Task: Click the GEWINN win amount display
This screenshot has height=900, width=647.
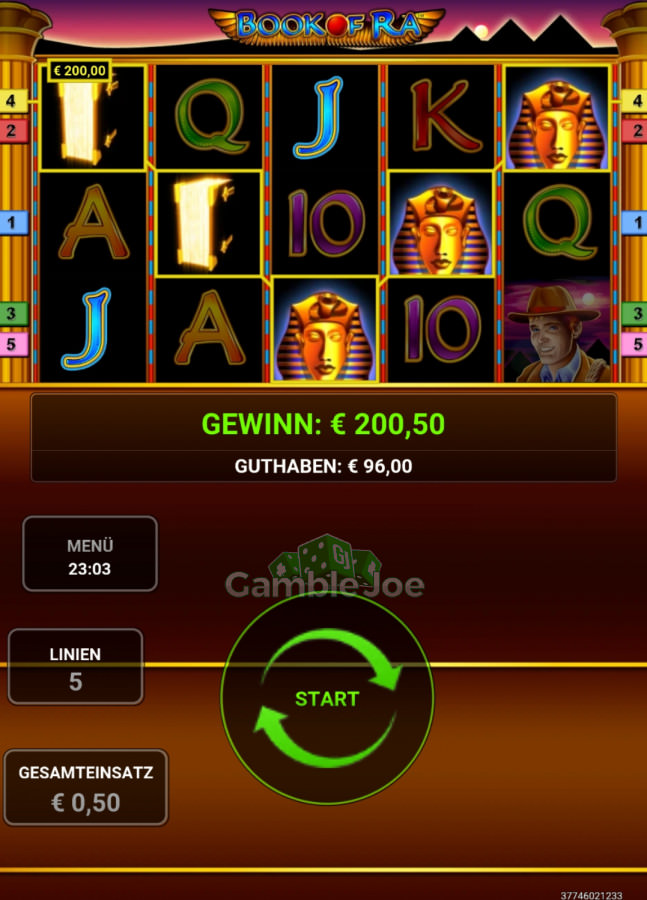Action: (x=323, y=424)
